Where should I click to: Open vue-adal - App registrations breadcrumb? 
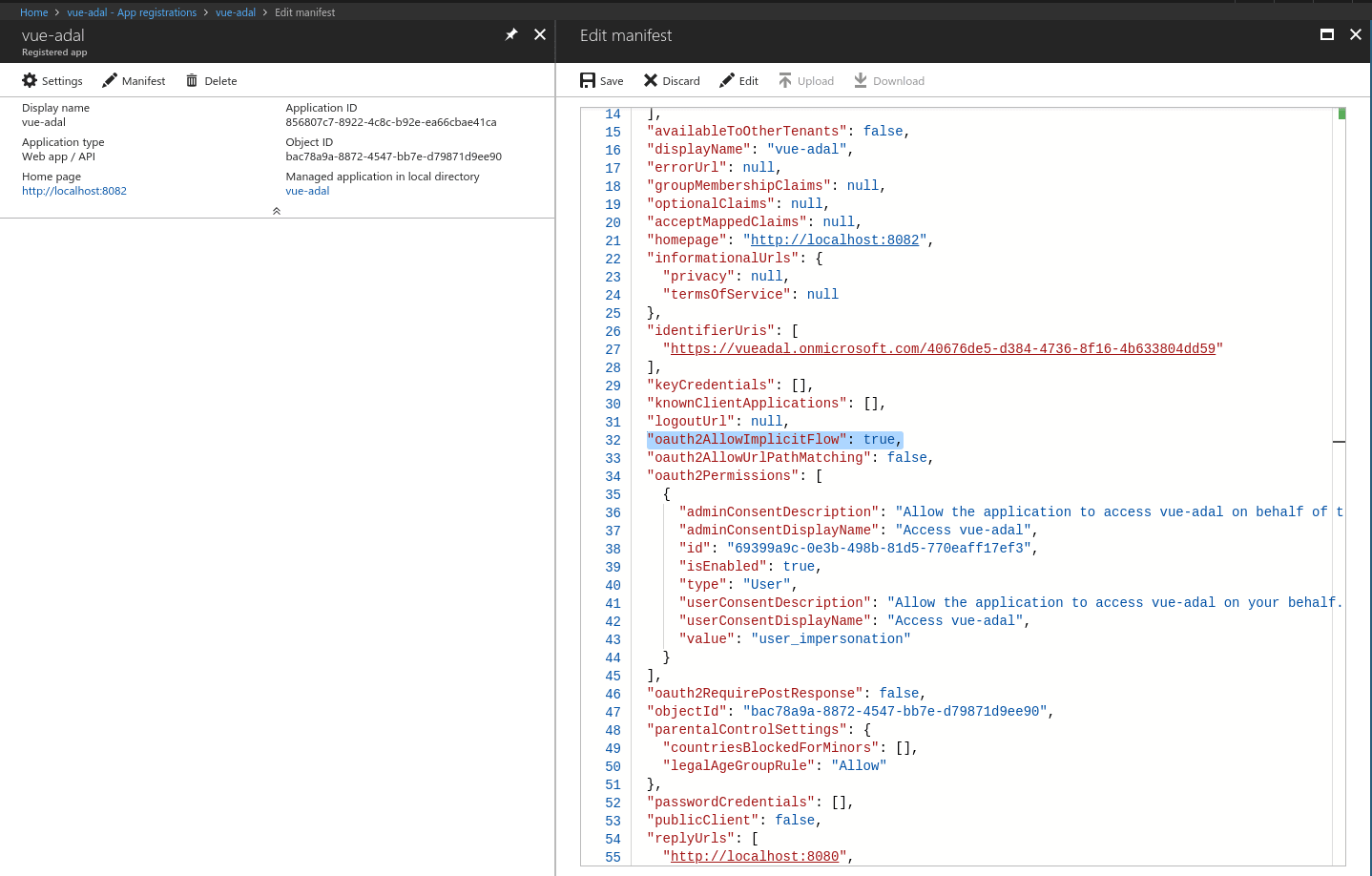point(132,12)
